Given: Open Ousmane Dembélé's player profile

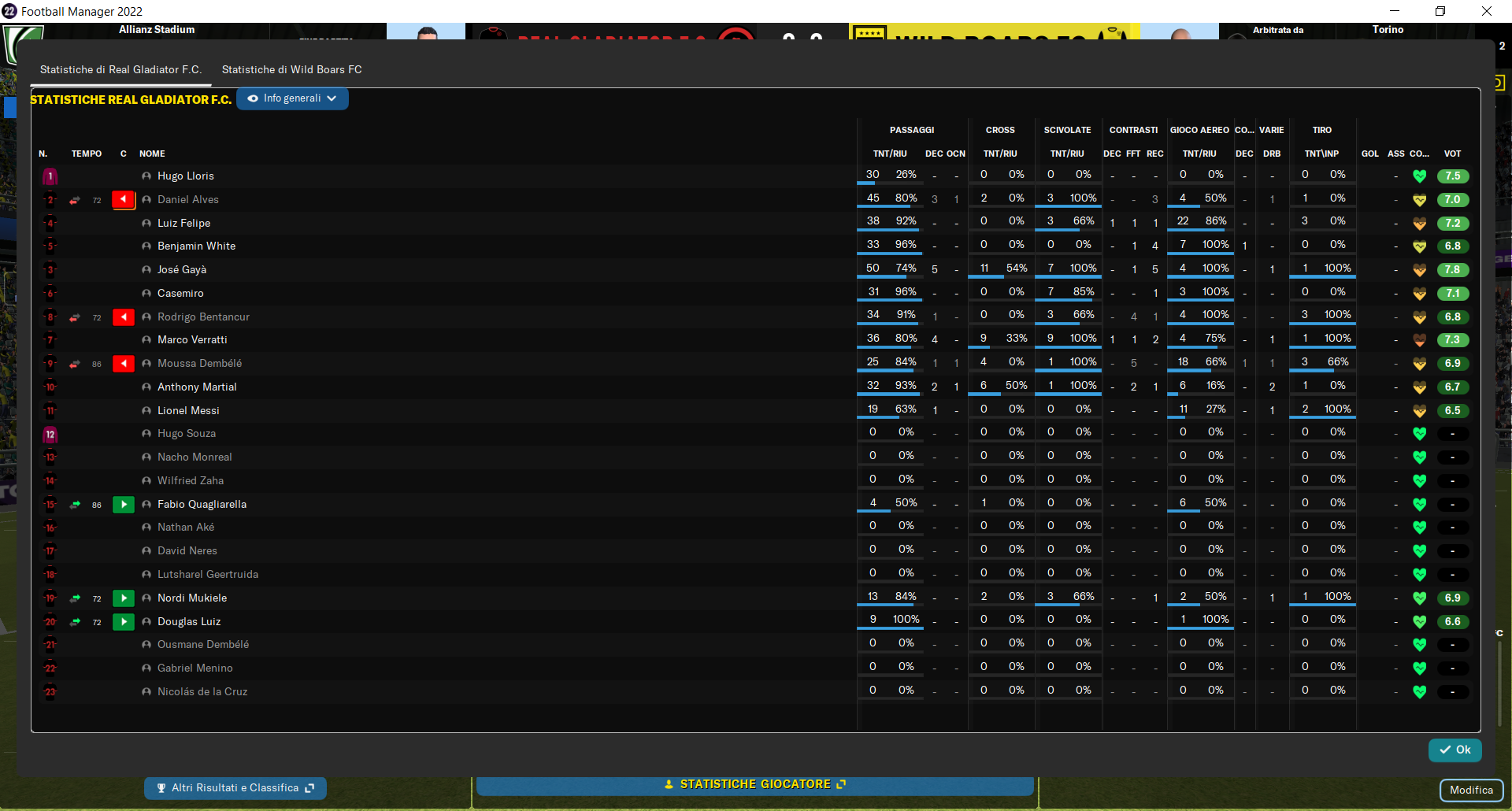Looking at the screenshot, I should (203, 645).
